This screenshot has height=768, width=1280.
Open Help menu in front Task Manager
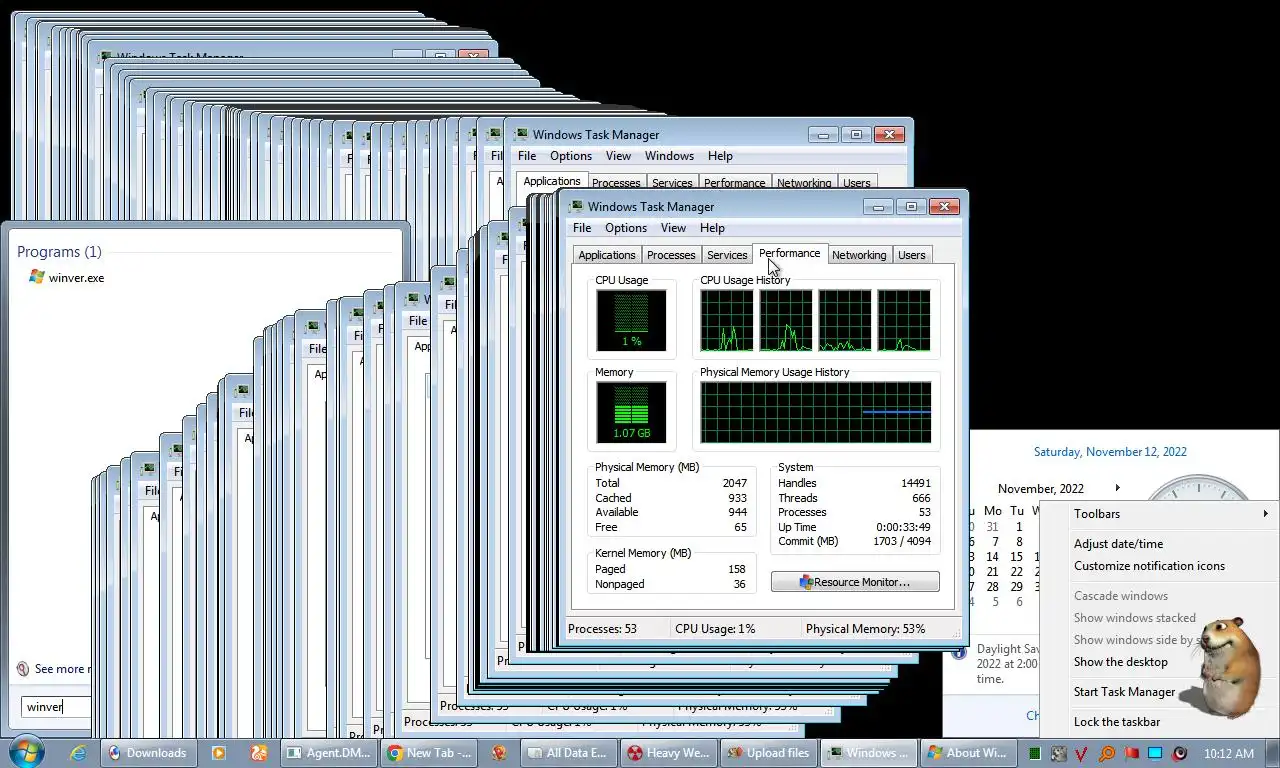tap(712, 228)
